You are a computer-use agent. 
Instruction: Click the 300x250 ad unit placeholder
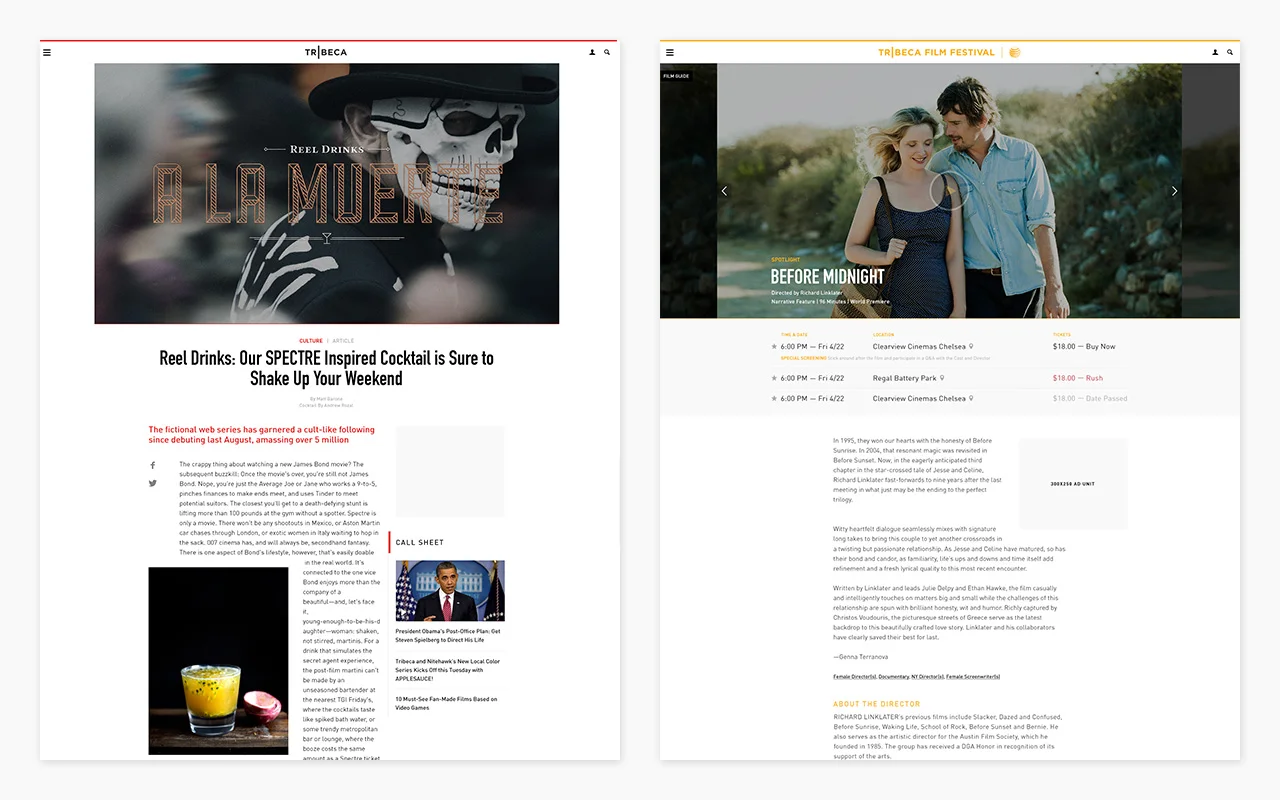click(x=1073, y=484)
